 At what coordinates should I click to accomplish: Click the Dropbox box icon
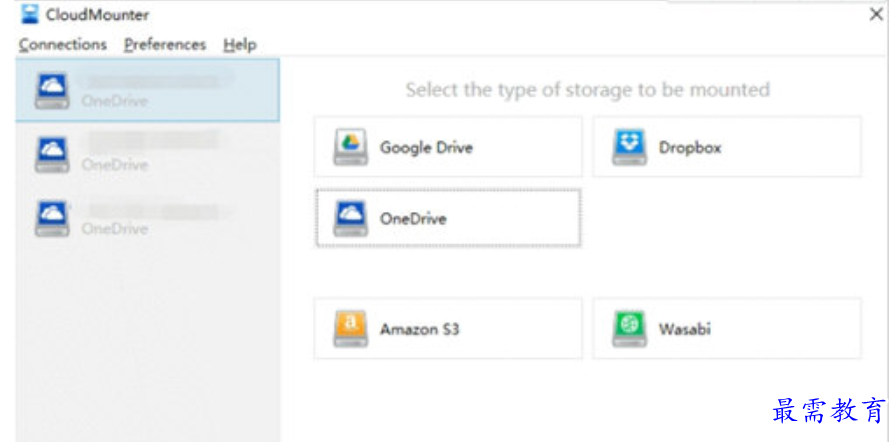click(629, 147)
